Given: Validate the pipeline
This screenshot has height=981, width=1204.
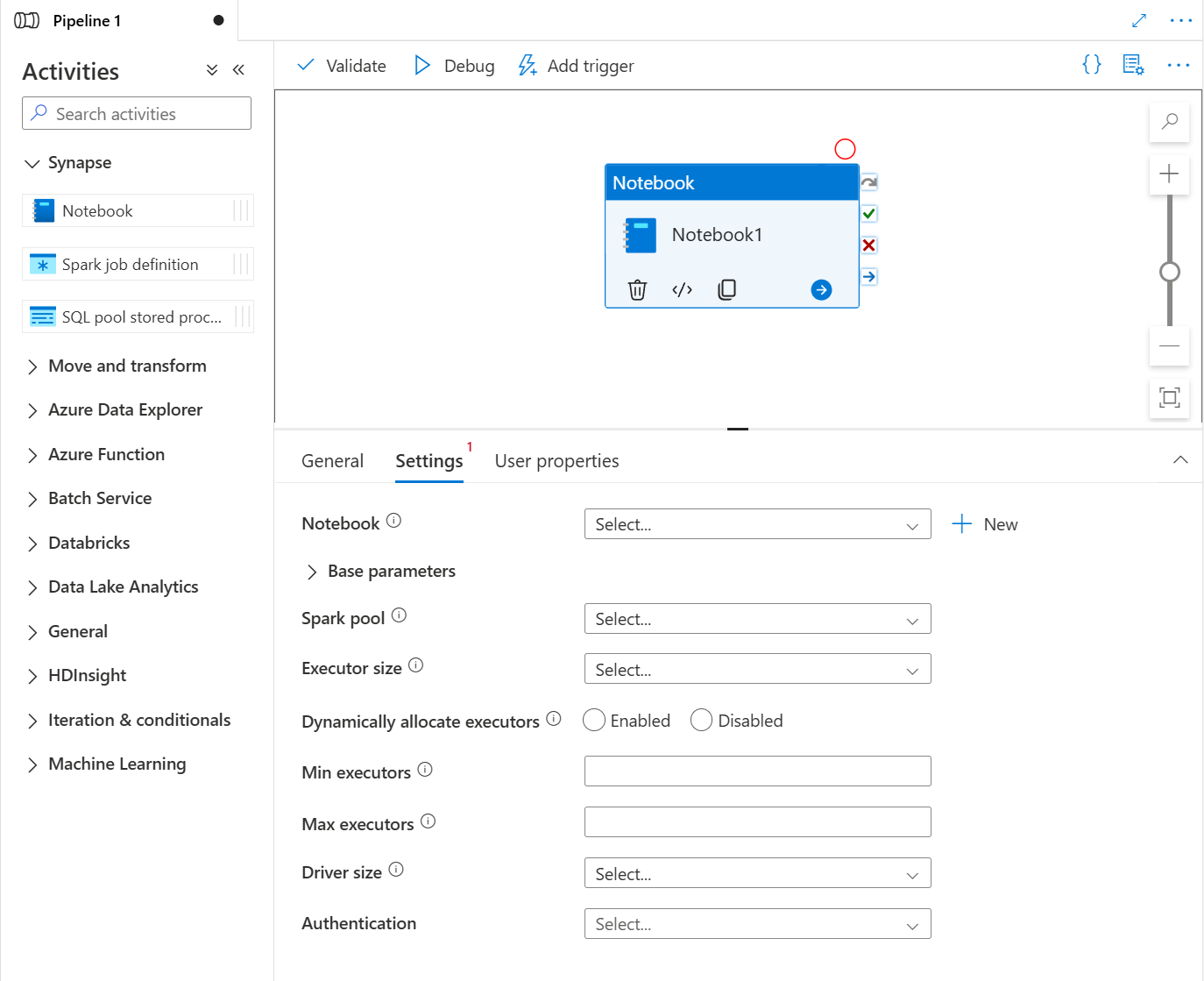Looking at the screenshot, I should (x=341, y=65).
